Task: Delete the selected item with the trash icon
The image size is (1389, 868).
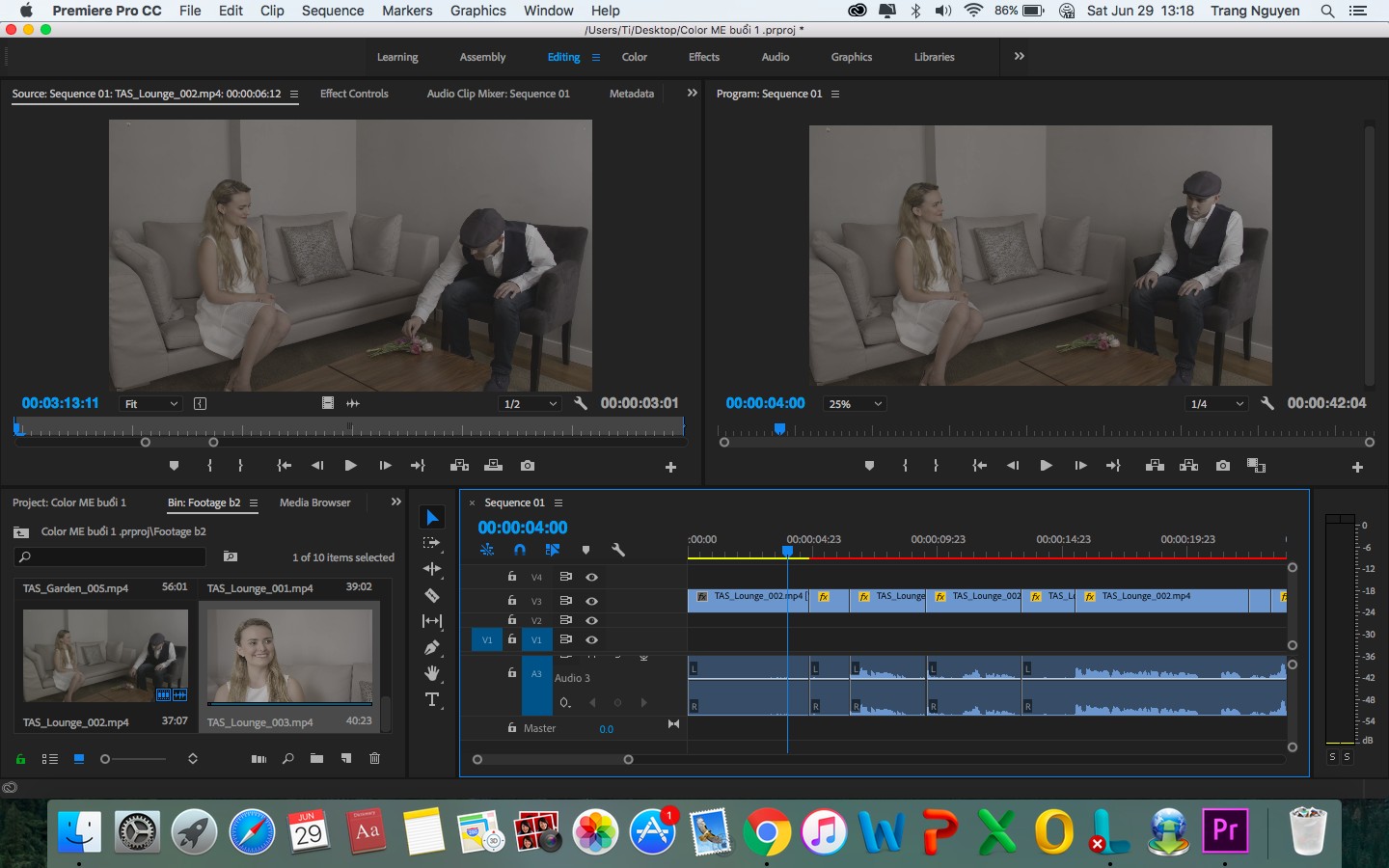Action: click(374, 759)
